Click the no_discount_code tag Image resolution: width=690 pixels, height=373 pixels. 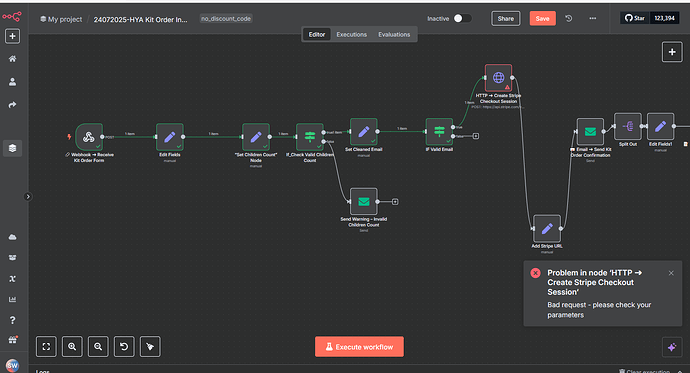[226, 18]
